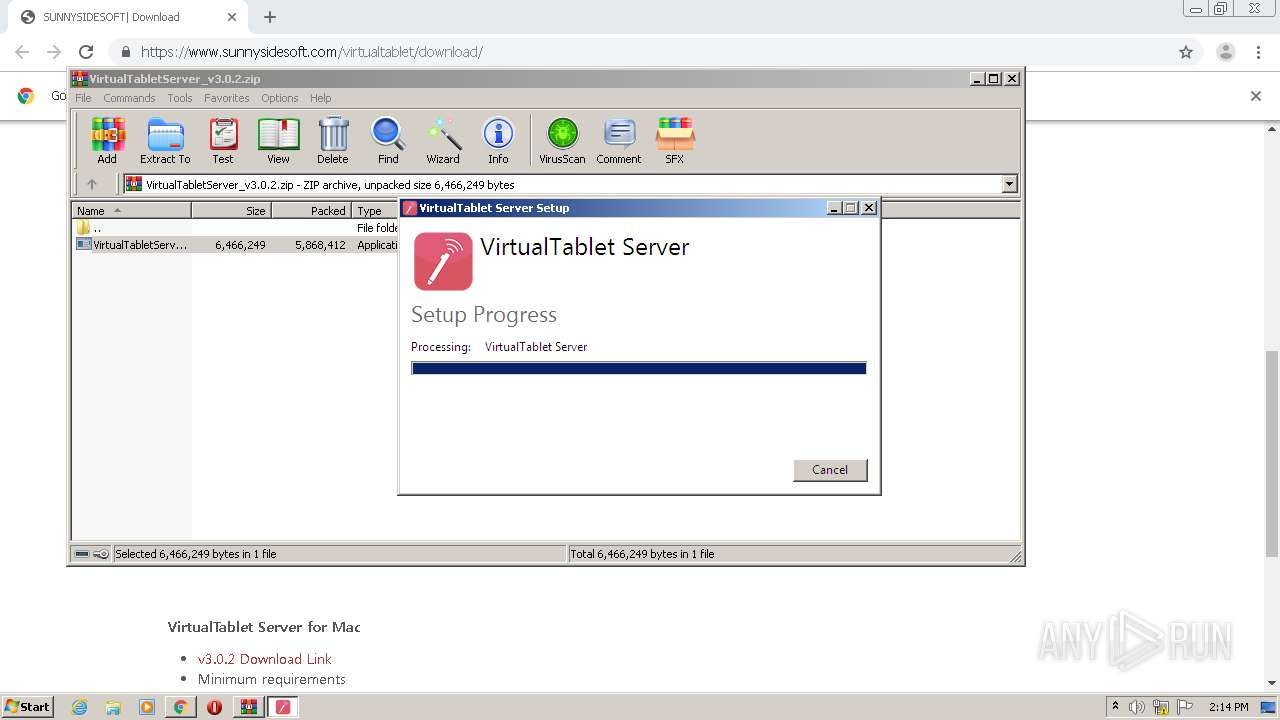Open WinRAR Help menu

click(320, 98)
